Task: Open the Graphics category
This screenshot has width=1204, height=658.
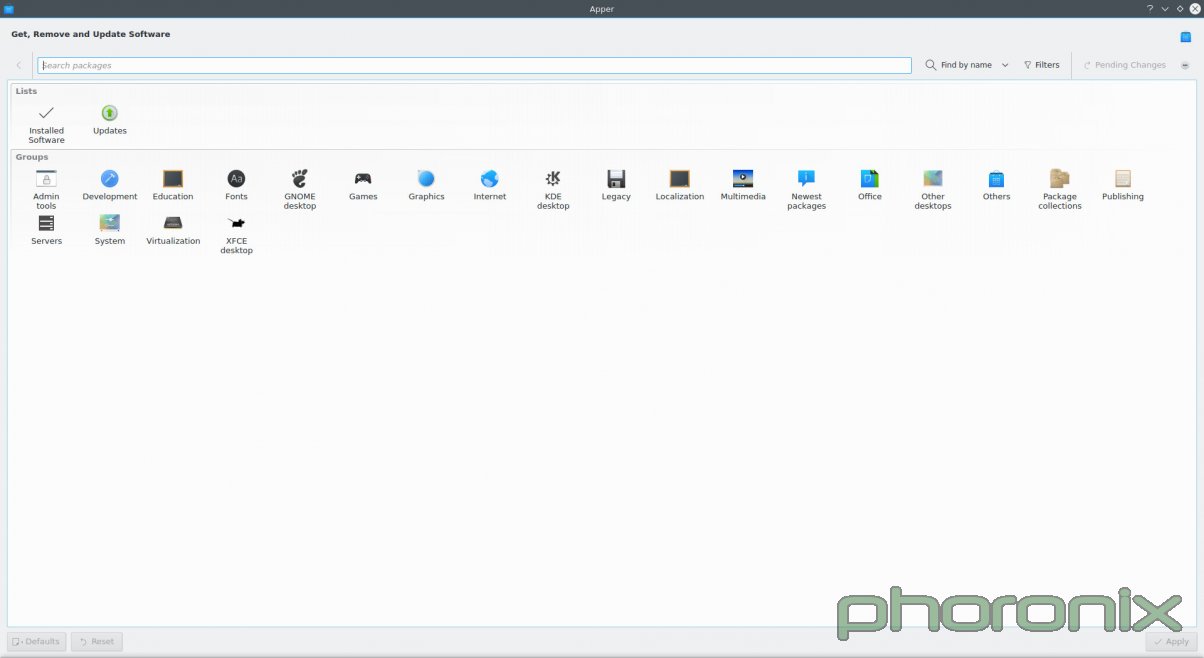Action: [x=426, y=185]
